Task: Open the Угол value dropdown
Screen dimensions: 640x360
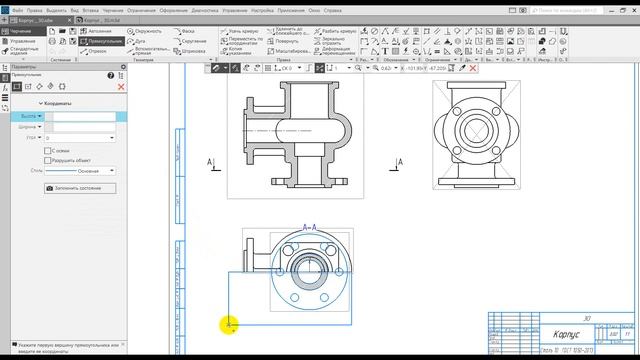Action: 112,138
